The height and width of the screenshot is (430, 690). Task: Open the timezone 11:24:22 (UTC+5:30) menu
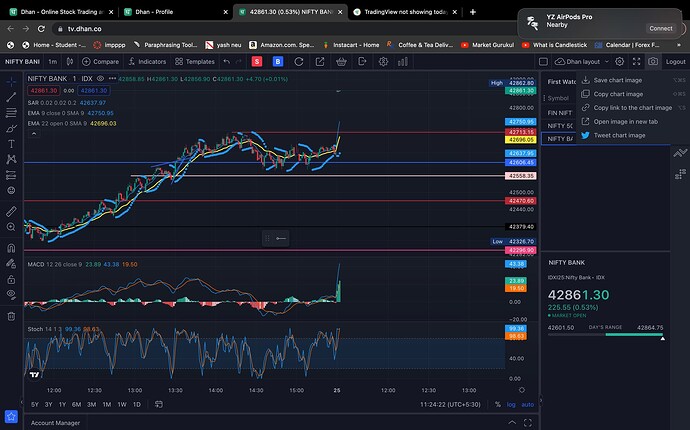pos(450,404)
